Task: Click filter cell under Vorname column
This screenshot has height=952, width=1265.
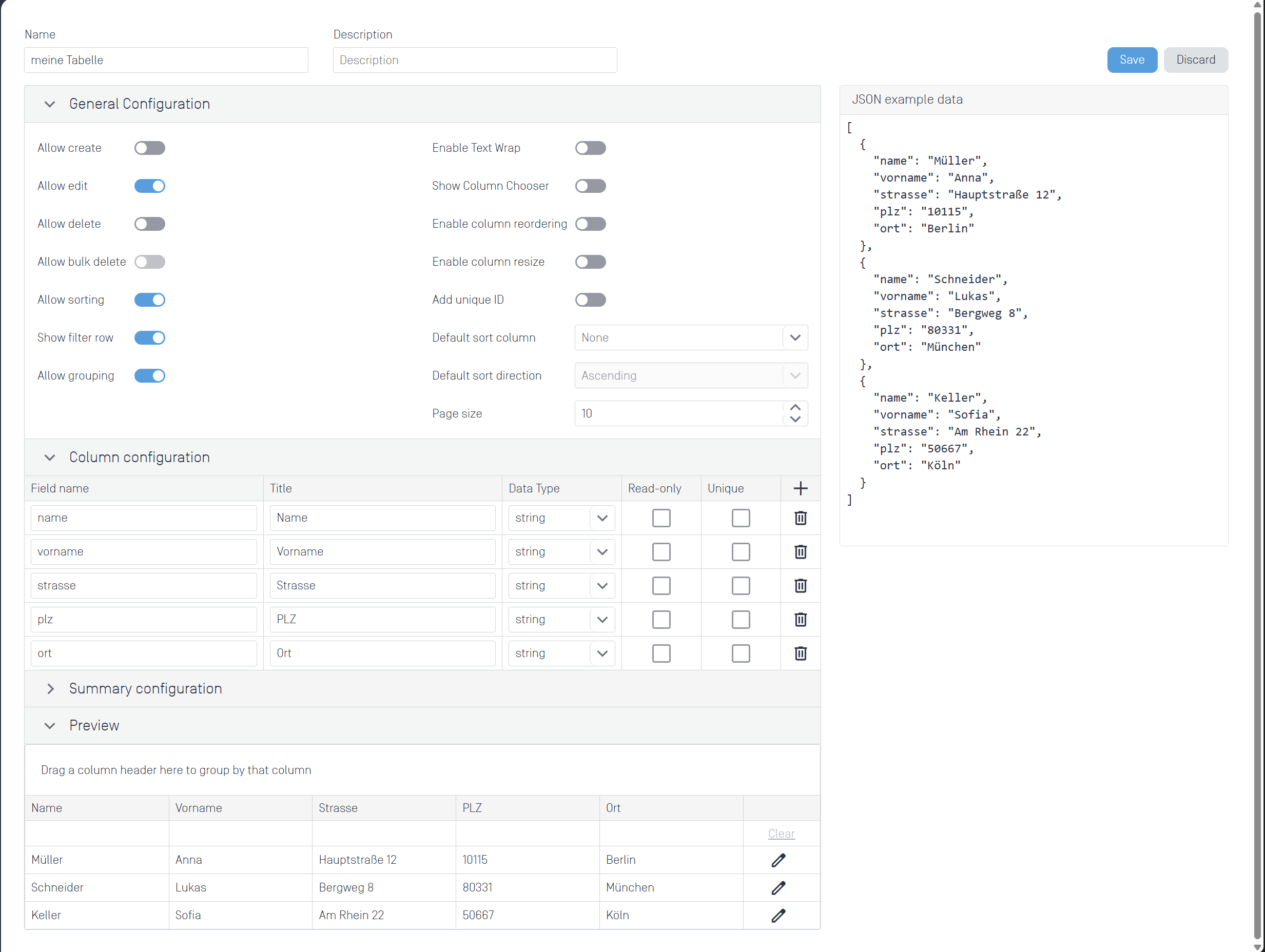Action: pos(240,833)
